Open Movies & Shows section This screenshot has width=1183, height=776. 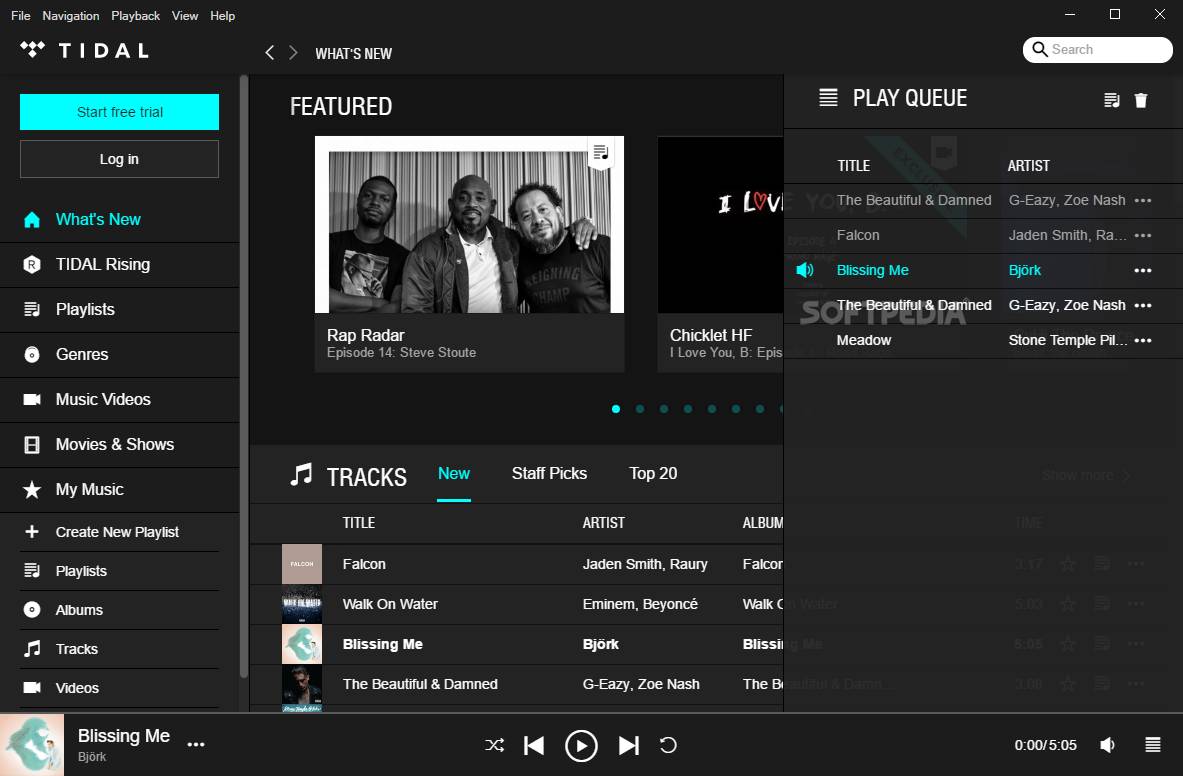coord(119,445)
